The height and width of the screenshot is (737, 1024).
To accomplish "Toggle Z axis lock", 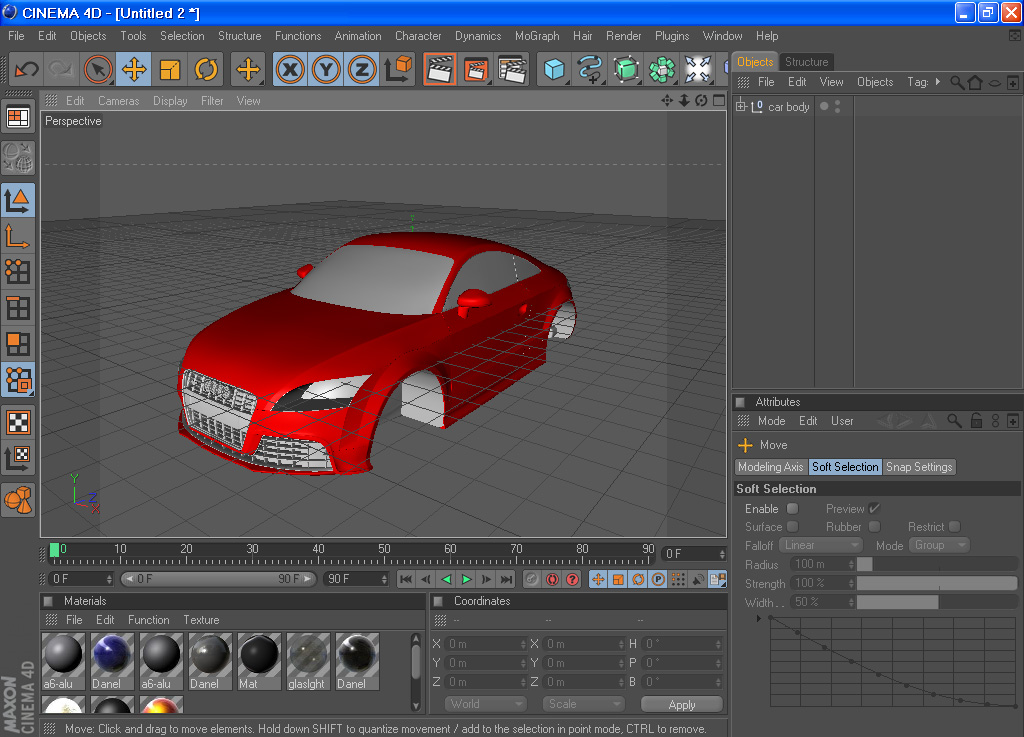I will [362, 69].
